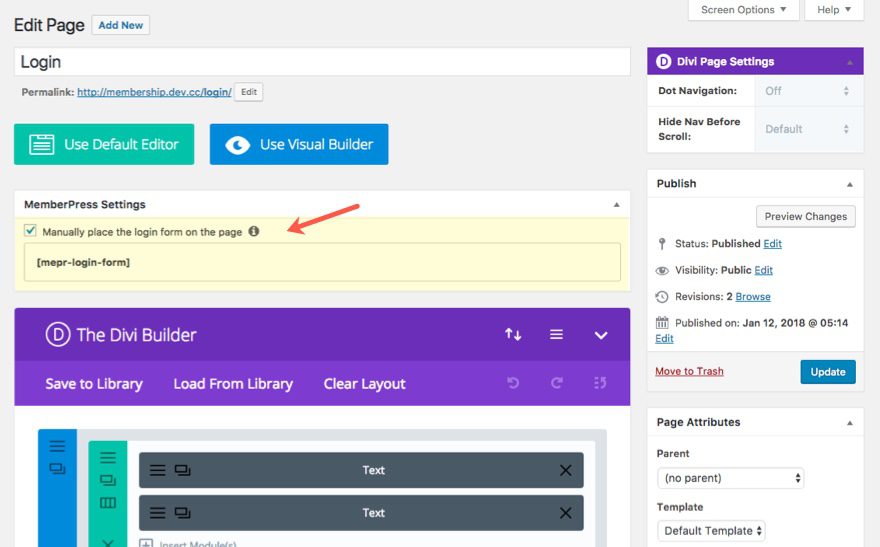Uncheck manually place login form checkbox
Viewport: 880px width, 547px height.
(30, 231)
